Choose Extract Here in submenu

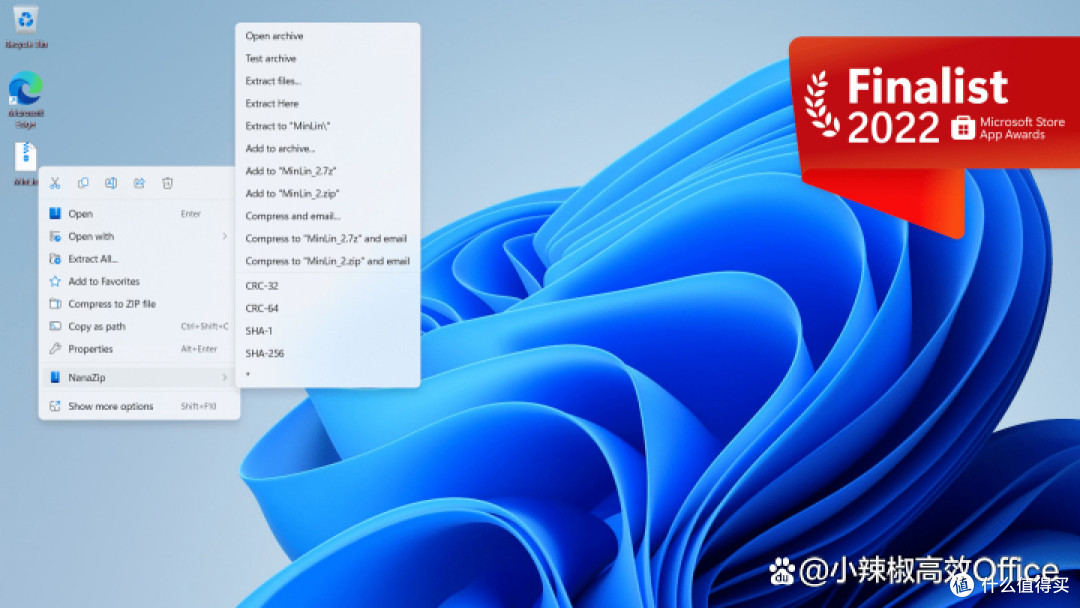coord(328,103)
